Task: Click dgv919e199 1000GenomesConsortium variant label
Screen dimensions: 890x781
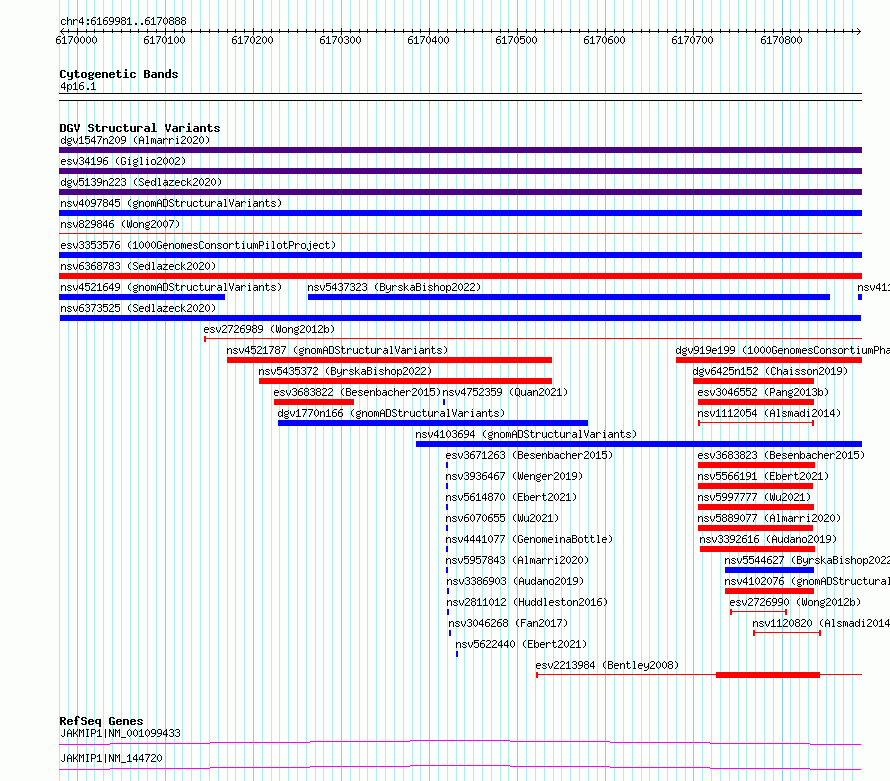Action: pos(782,350)
